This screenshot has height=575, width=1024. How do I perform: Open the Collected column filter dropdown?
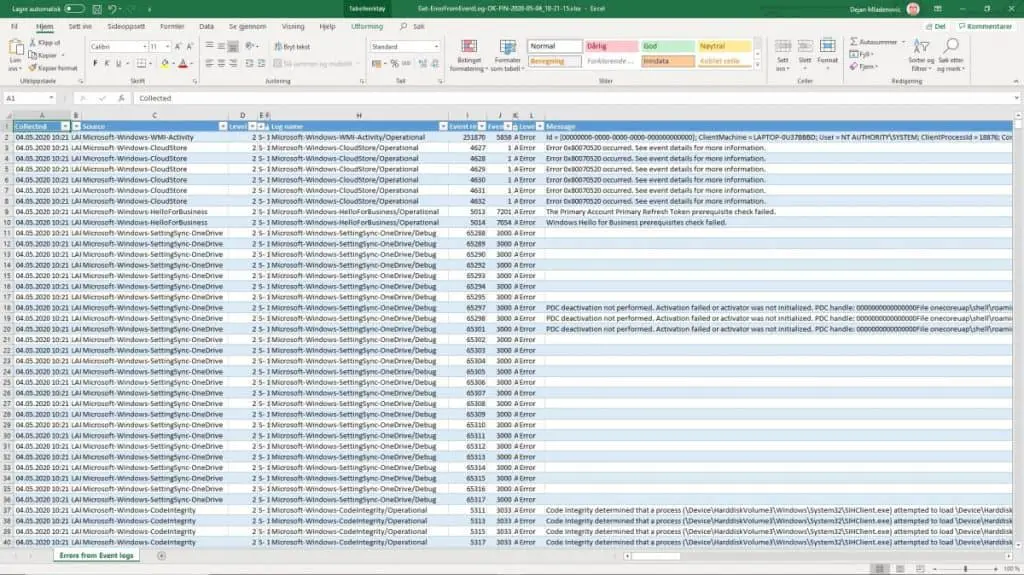(65, 127)
